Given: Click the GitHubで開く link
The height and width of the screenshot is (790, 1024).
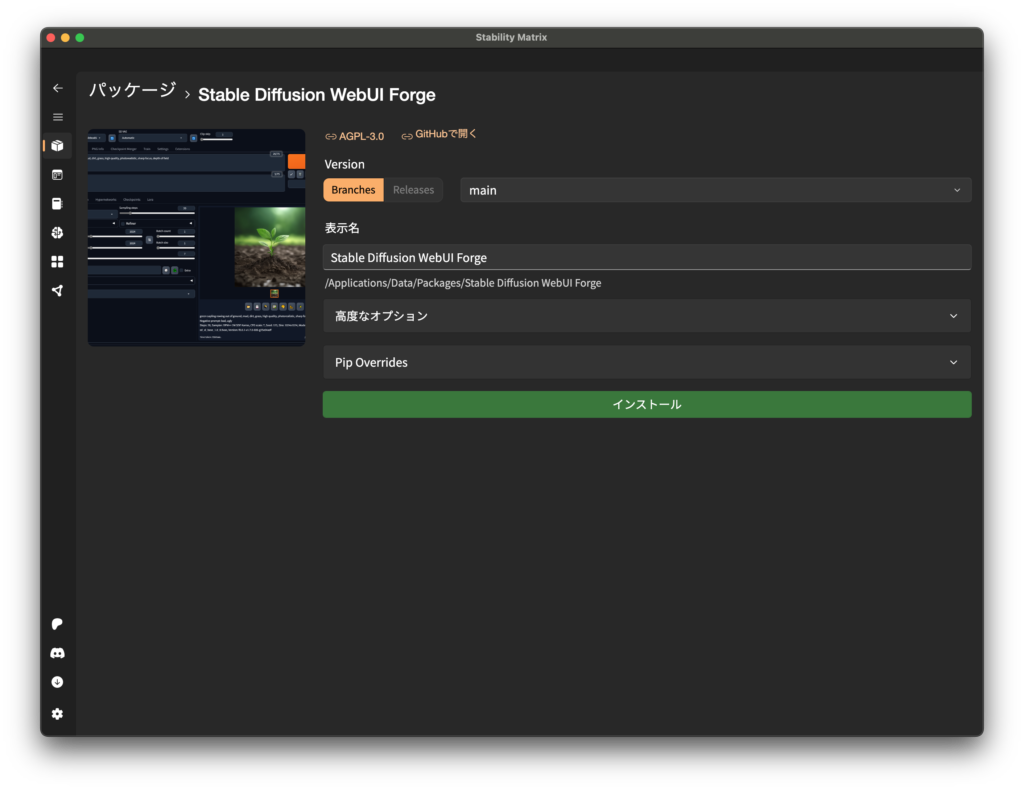Looking at the screenshot, I should pos(440,135).
